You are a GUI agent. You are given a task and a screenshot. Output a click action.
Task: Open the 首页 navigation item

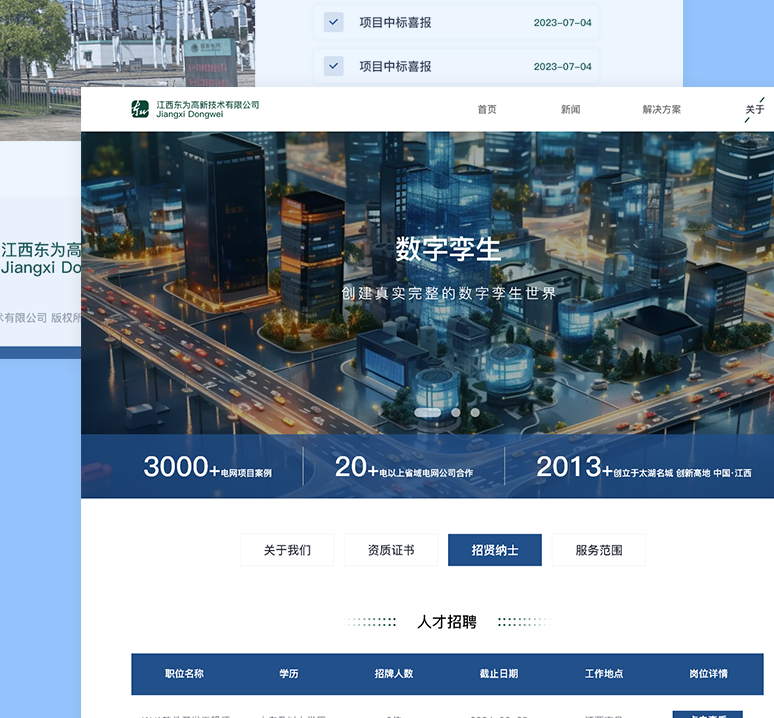[x=487, y=110]
